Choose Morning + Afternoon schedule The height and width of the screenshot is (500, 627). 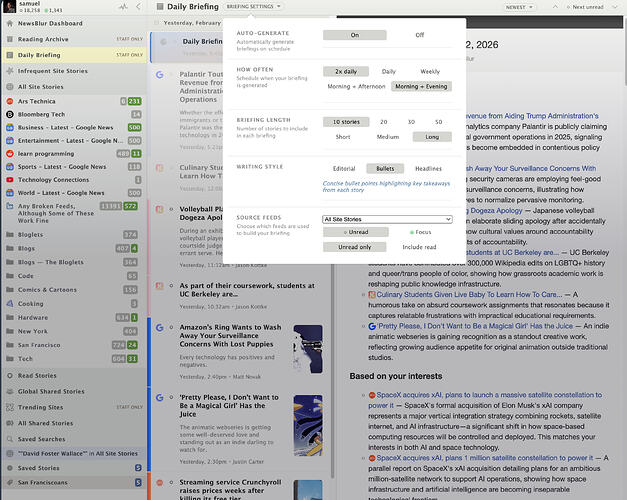[356, 86]
